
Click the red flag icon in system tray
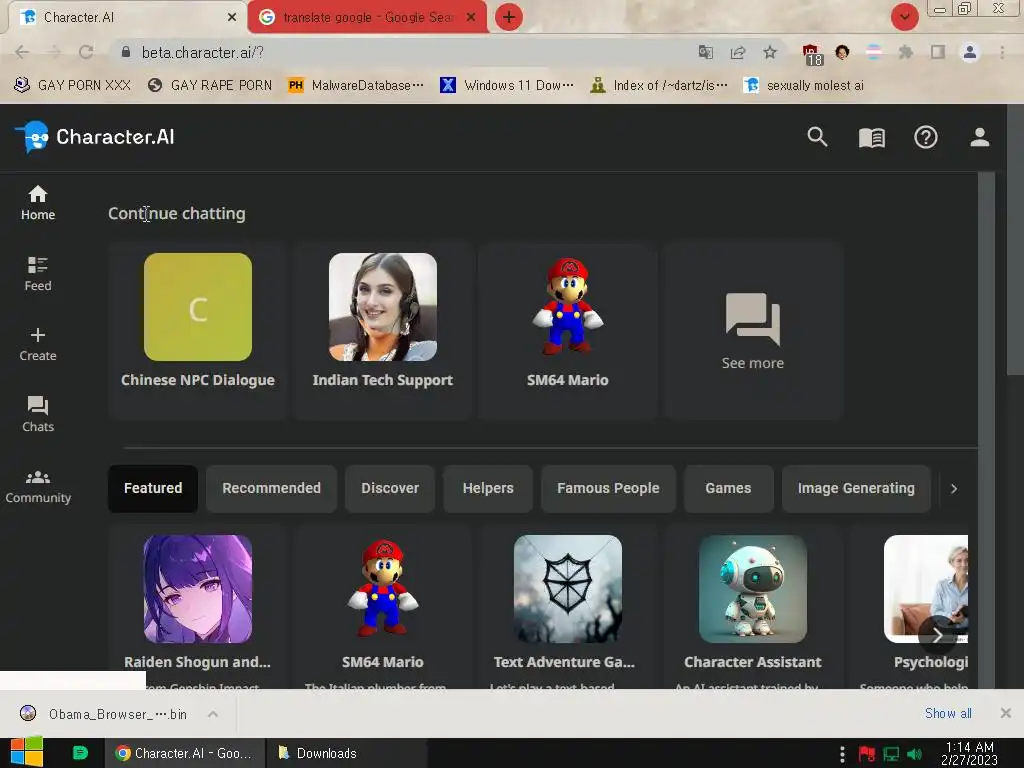(867, 754)
